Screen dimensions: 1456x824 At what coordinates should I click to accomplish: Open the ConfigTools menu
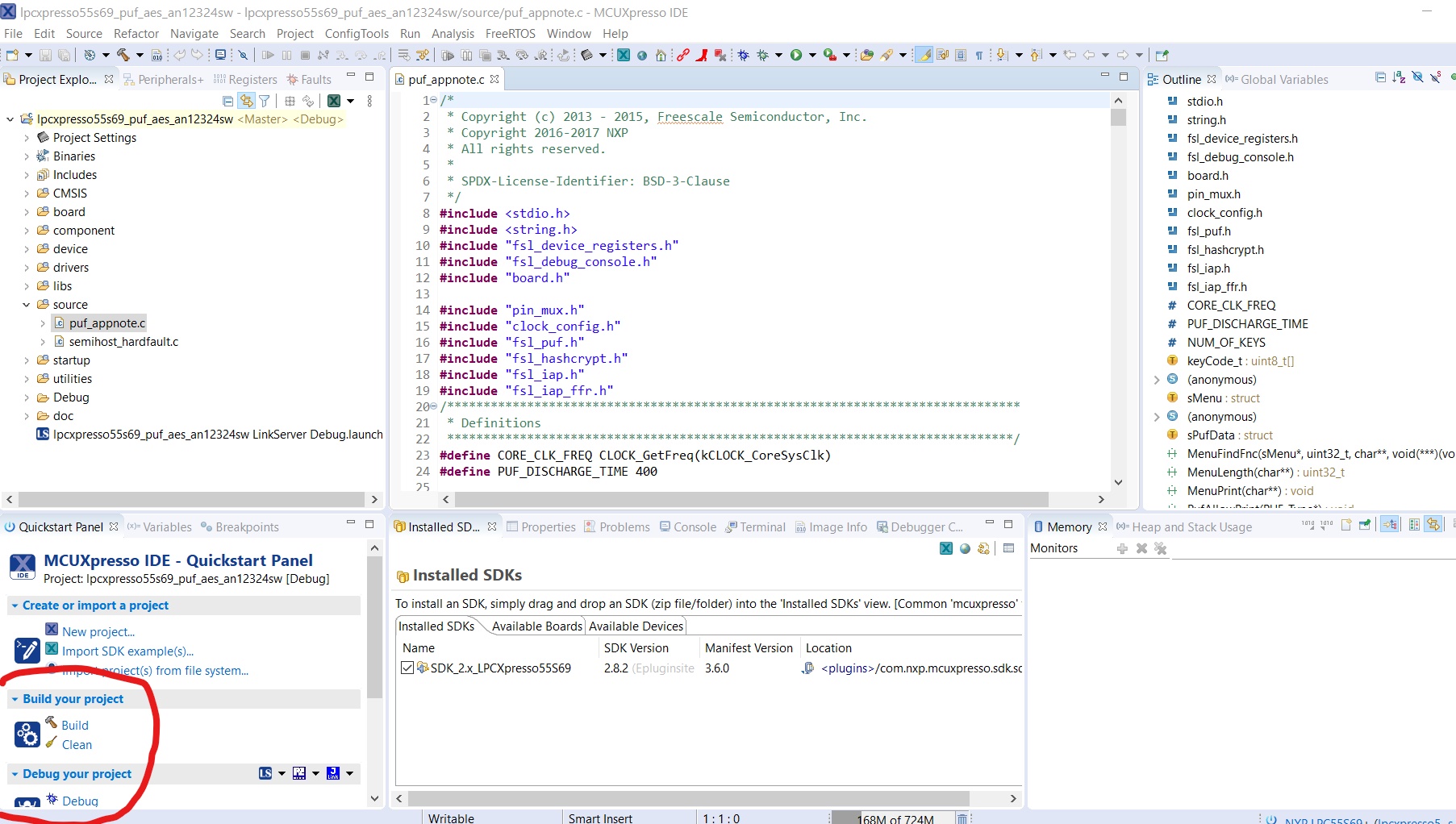click(357, 34)
